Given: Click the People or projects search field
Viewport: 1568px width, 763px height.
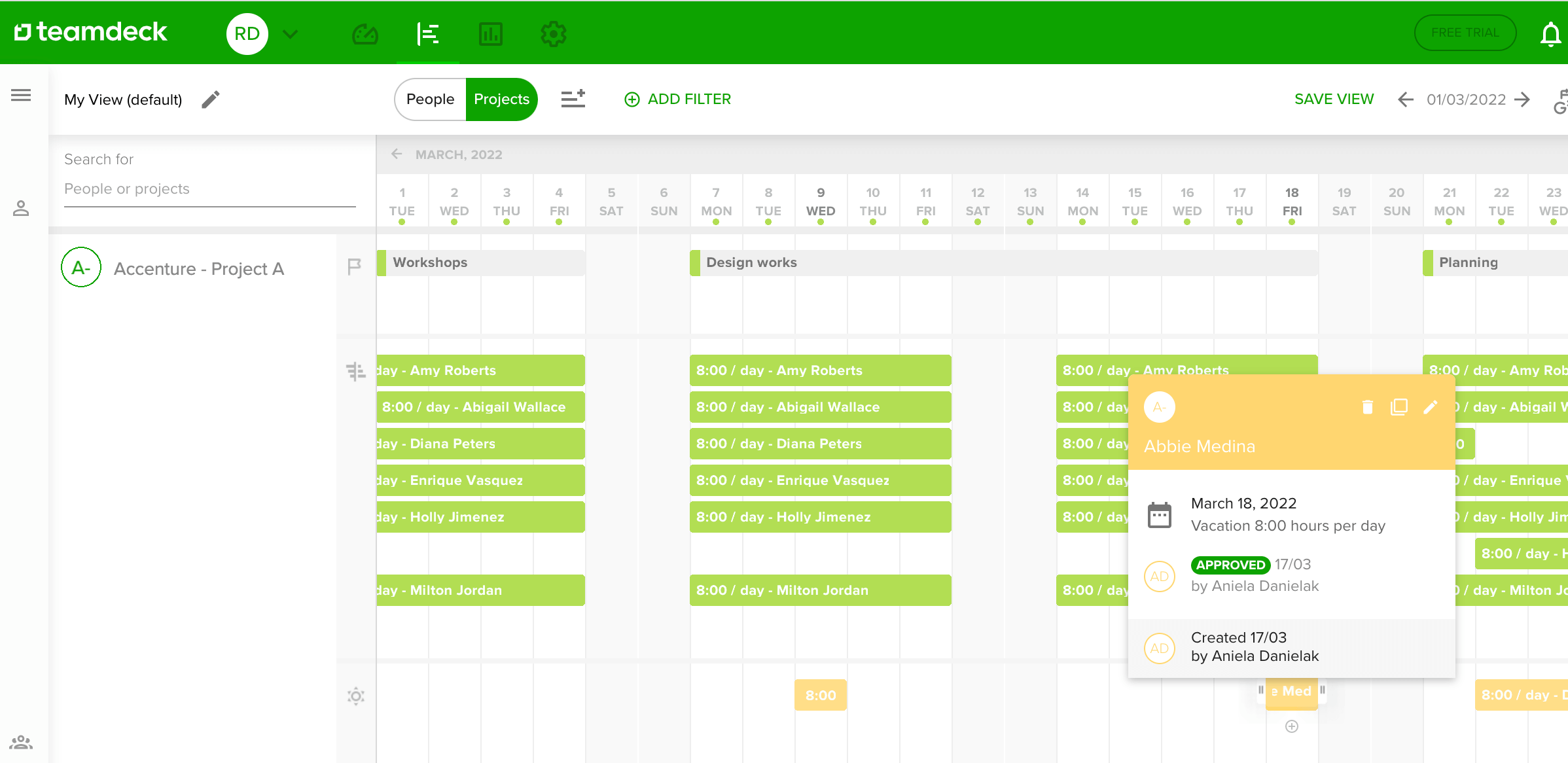Looking at the screenshot, I should [209, 189].
